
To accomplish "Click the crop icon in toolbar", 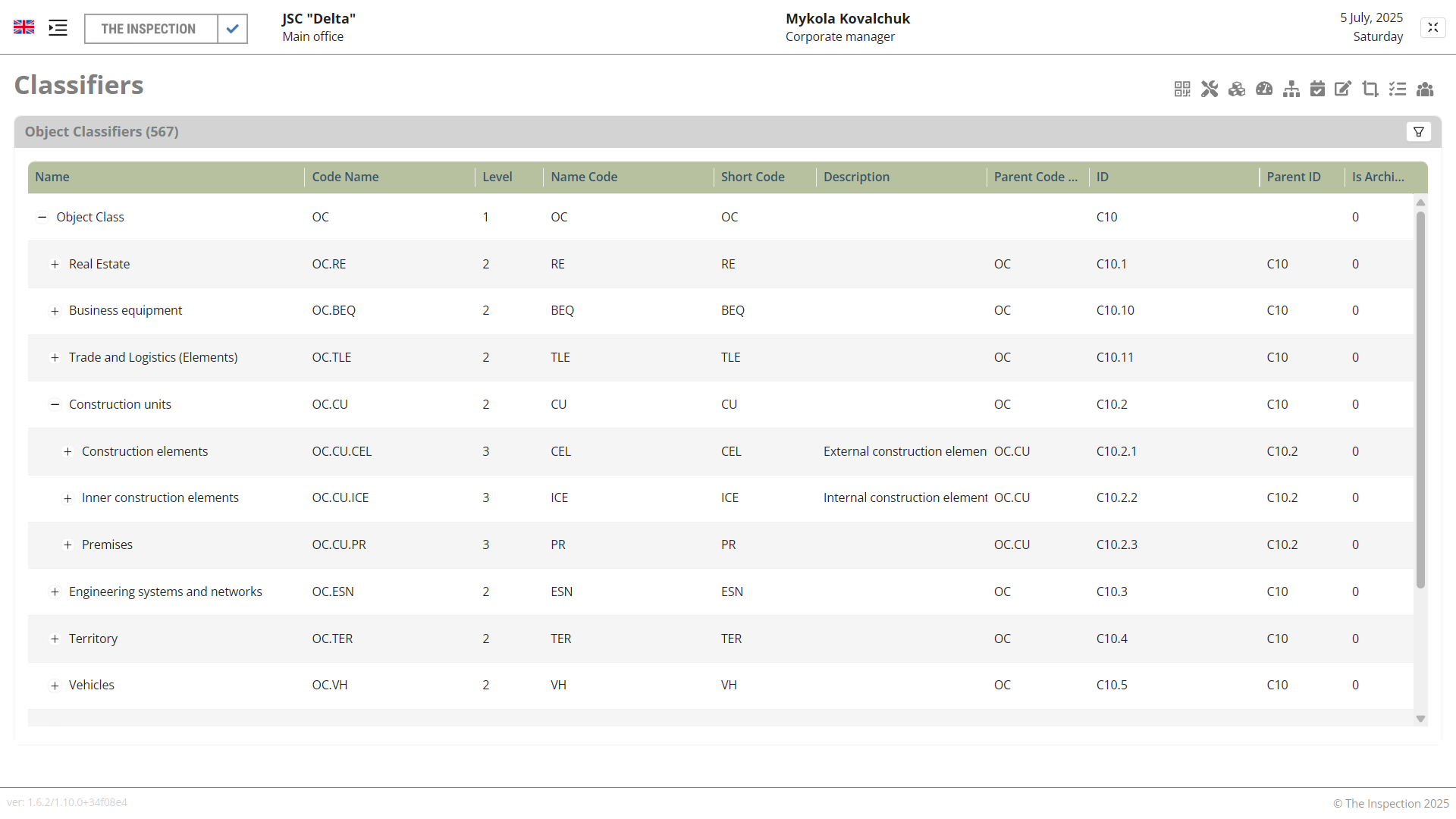I will 1370,89.
